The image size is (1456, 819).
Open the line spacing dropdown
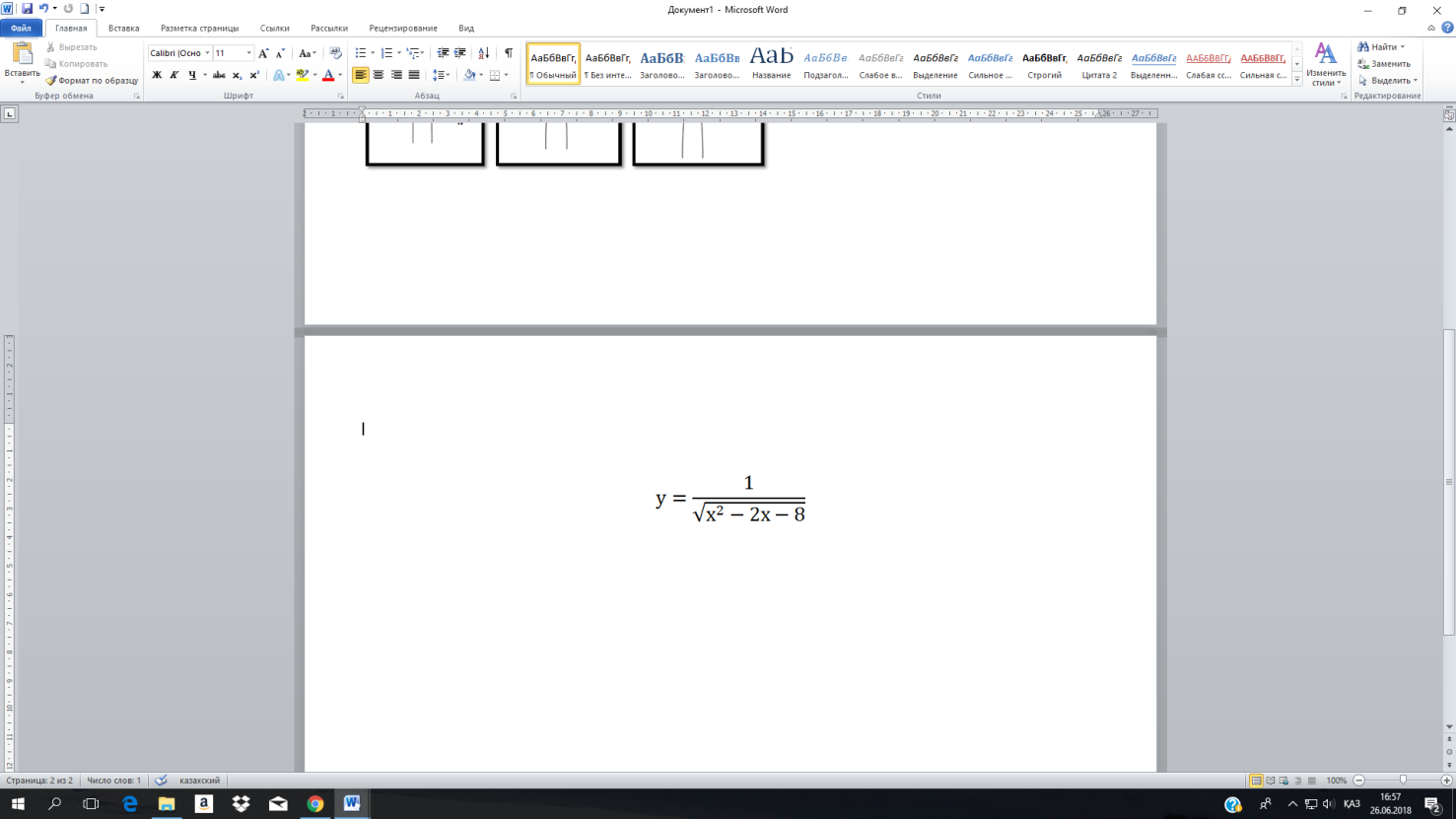tap(441, 75)
